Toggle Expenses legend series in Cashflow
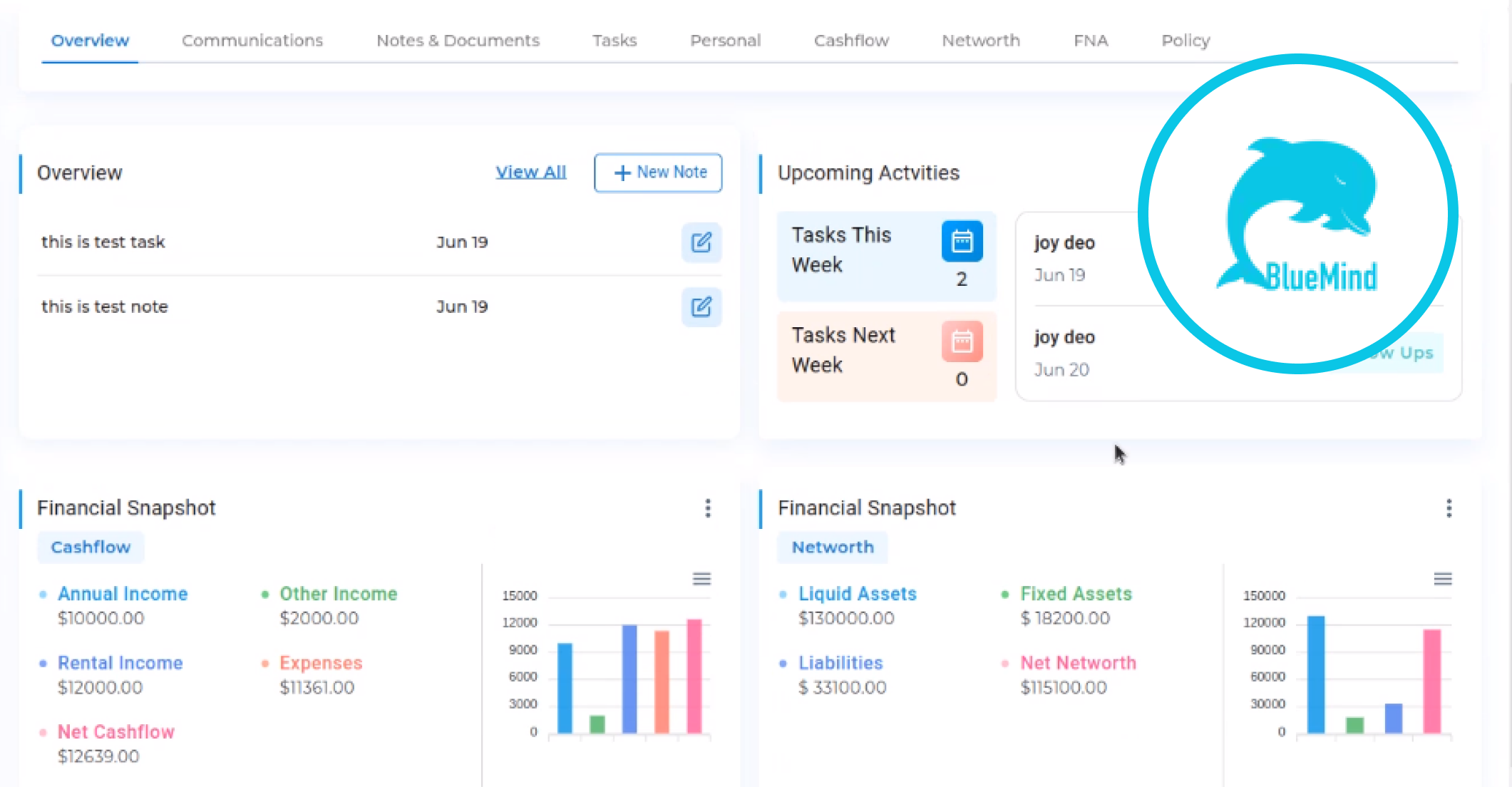The height and width of the screenshot is (787, 1512). 321,663
